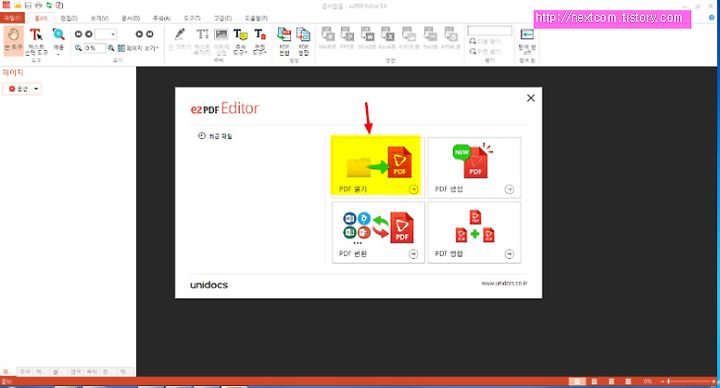Screen dimensions: 720x388
Task: Click the open folder quick access icon
Action: click(x=17, y=6)
